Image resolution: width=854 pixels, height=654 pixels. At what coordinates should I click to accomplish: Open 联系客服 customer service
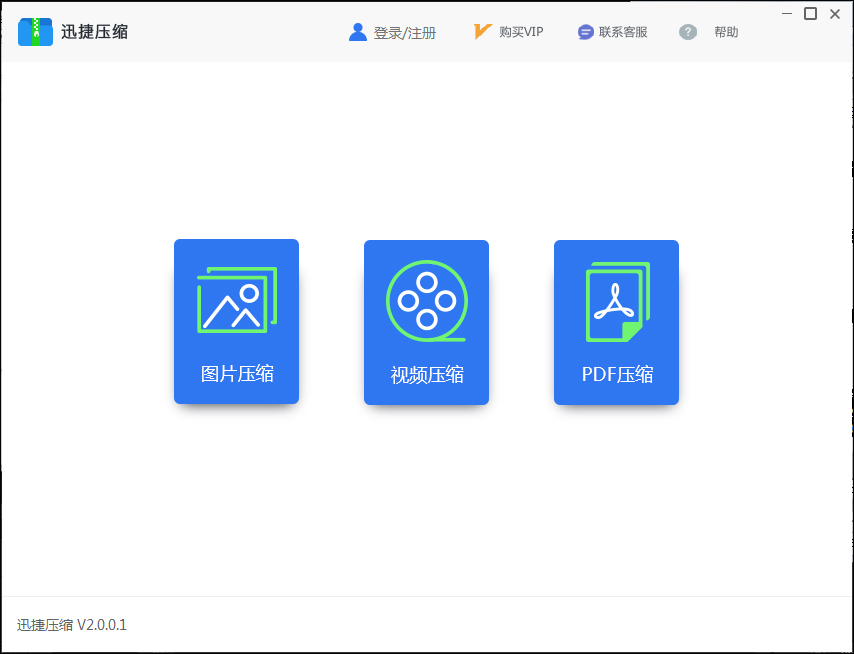623,32
